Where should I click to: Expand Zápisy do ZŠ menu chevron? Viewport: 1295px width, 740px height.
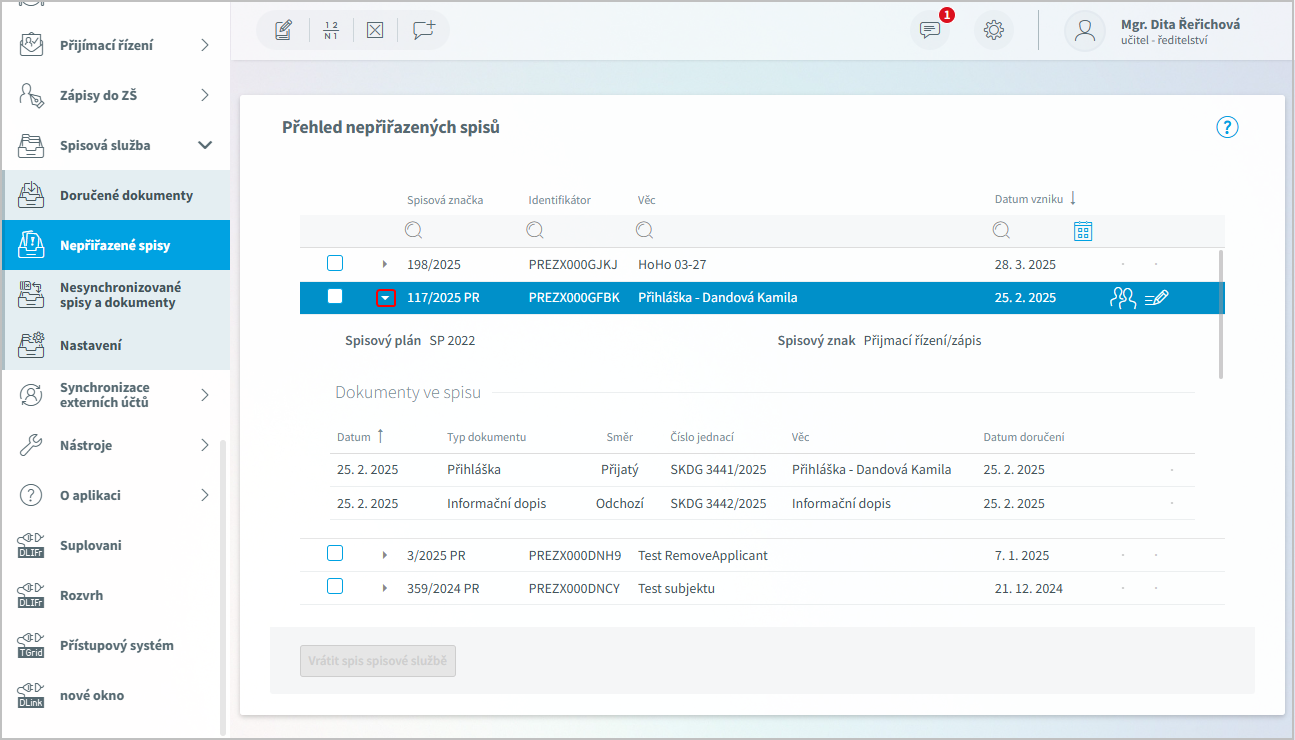pyautogui.click(x=205, y=95)
